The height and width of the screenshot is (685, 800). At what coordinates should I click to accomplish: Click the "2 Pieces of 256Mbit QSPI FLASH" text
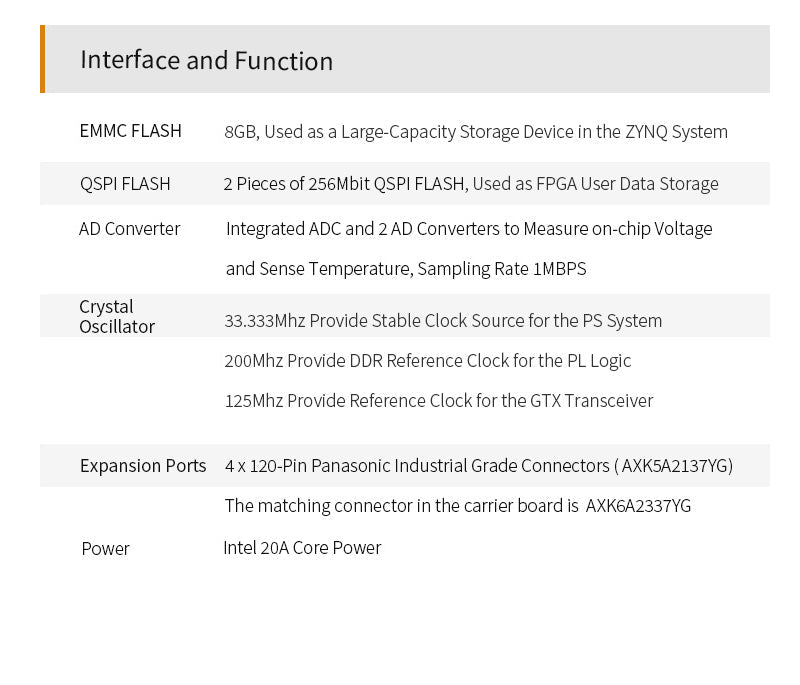click(344, 184)
